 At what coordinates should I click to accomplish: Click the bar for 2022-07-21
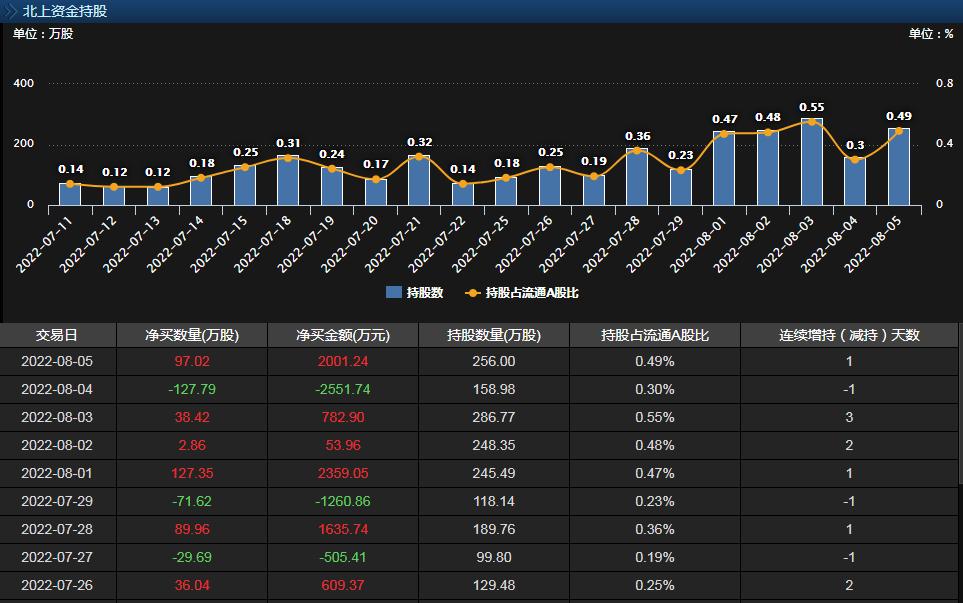[x=419, y=181]
